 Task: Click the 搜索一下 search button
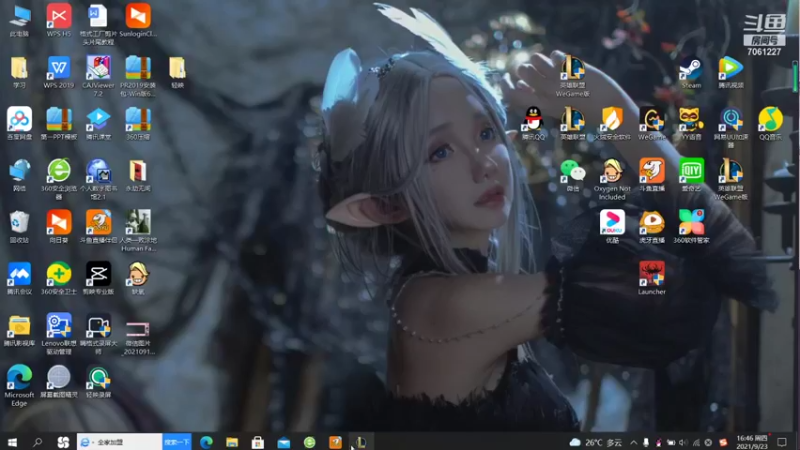(x=177, y=442)
